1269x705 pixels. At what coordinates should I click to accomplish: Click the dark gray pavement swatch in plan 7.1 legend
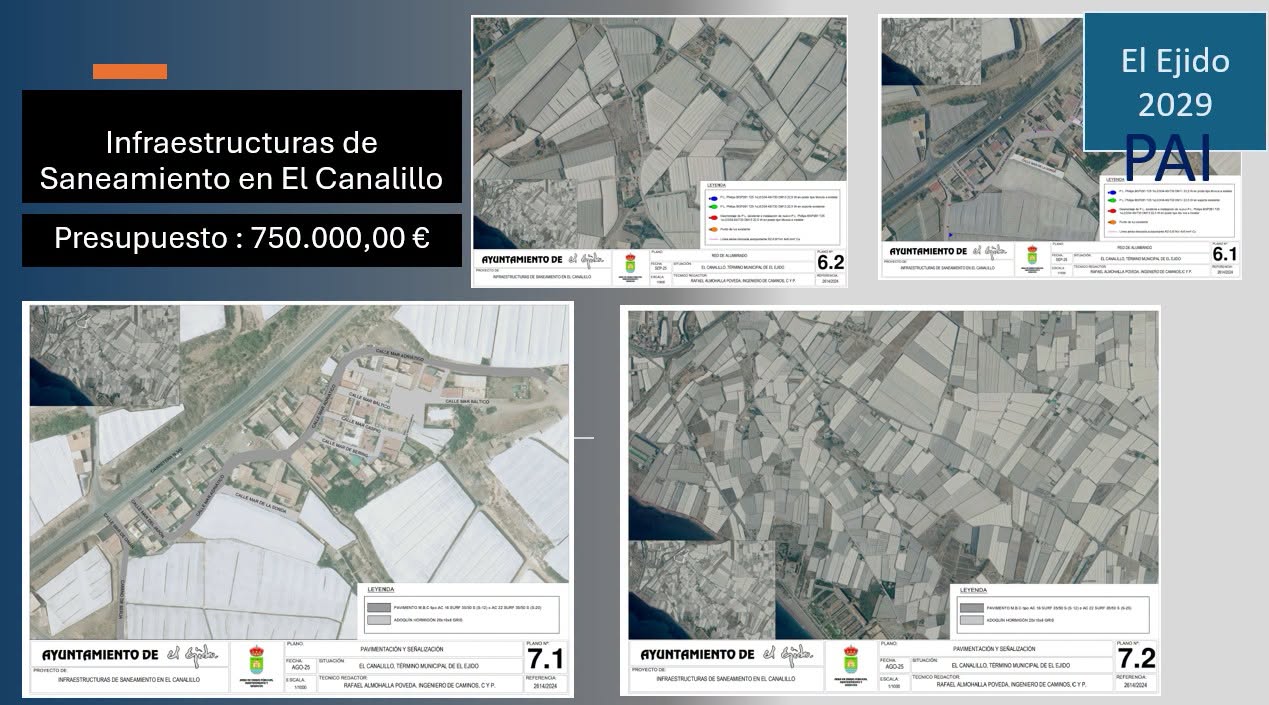[381, 606]
